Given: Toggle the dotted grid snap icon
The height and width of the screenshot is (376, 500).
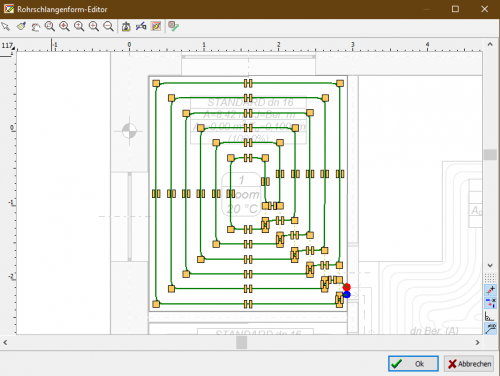Looking at the screenshot, I should (x=490, y=277).
